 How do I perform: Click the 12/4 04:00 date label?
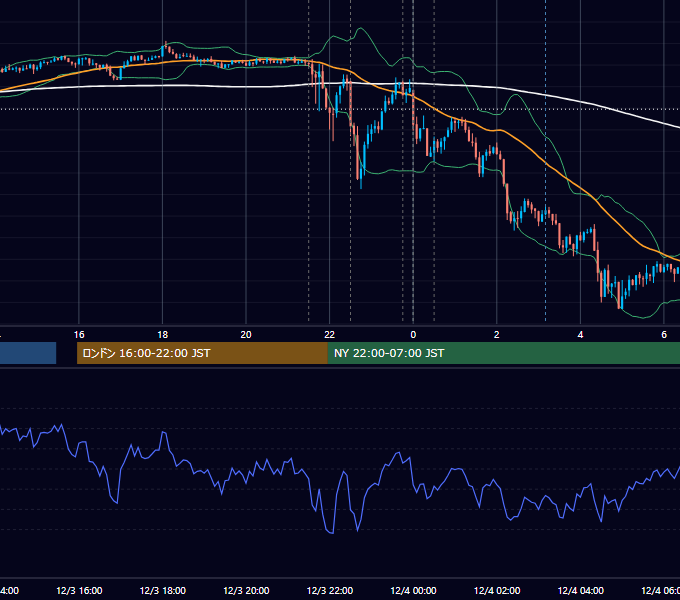(x=581, y=591)
